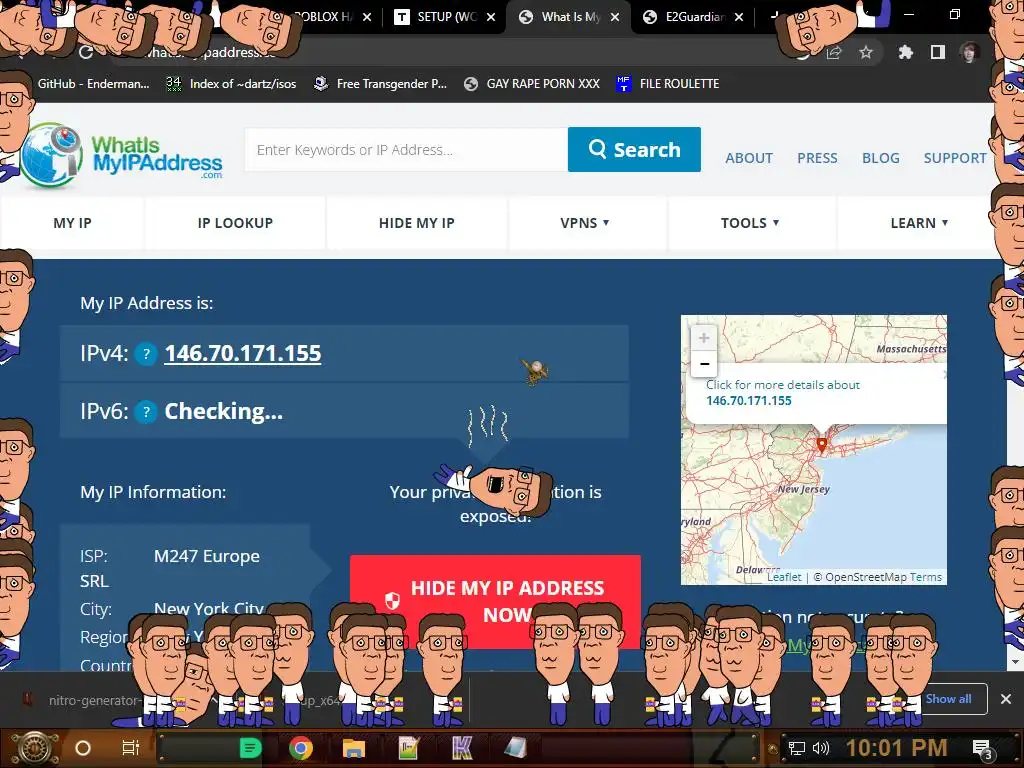
Task: Open Cortana circle on the taskbar
Action: pos(82,748)
